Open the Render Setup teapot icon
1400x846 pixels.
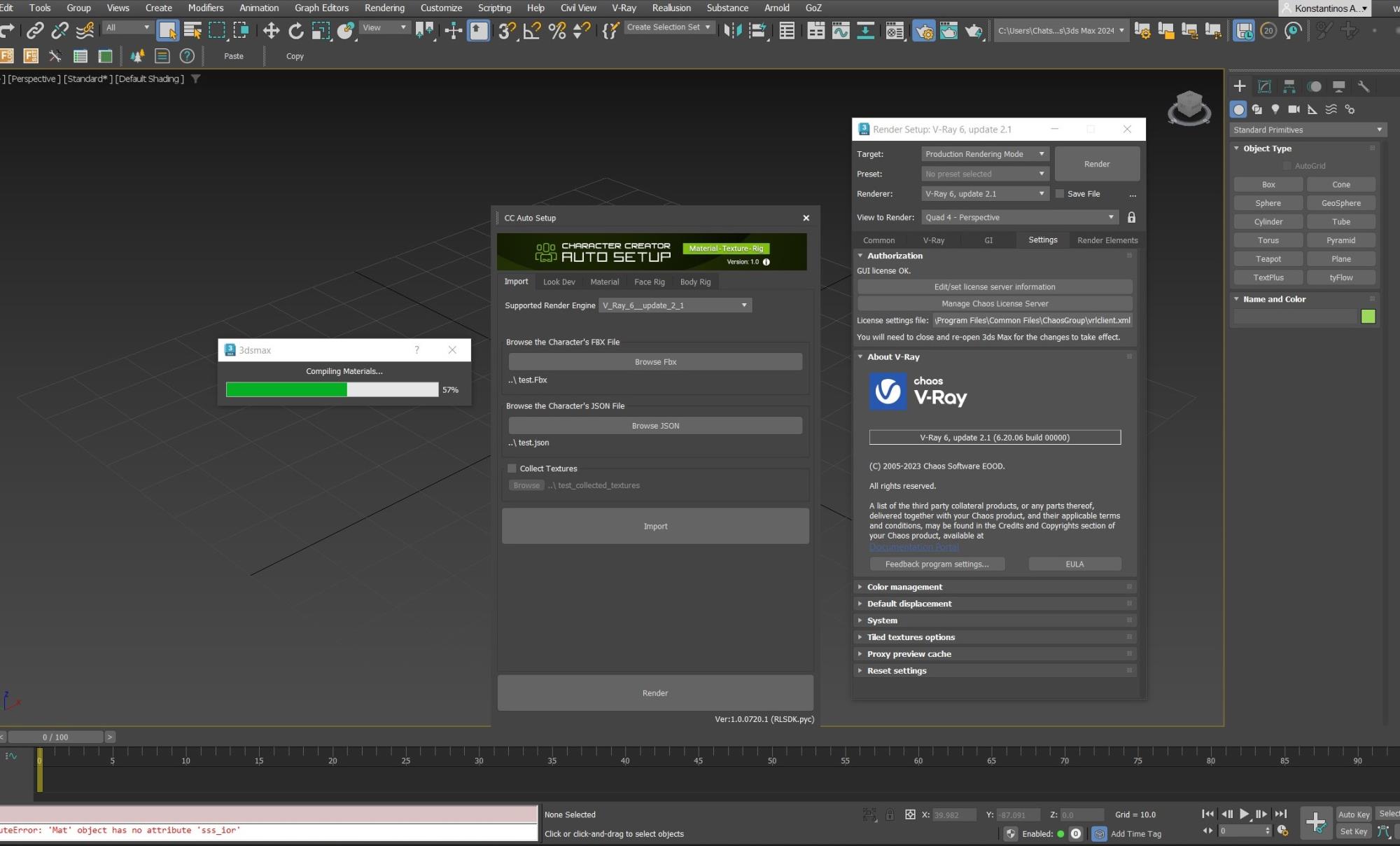[924, 30]
